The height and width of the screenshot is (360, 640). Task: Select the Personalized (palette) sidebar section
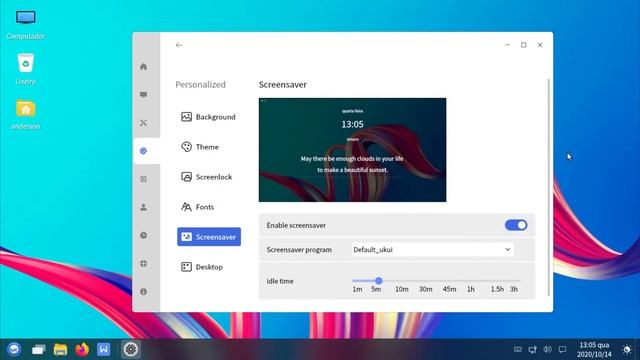point(143,151)
